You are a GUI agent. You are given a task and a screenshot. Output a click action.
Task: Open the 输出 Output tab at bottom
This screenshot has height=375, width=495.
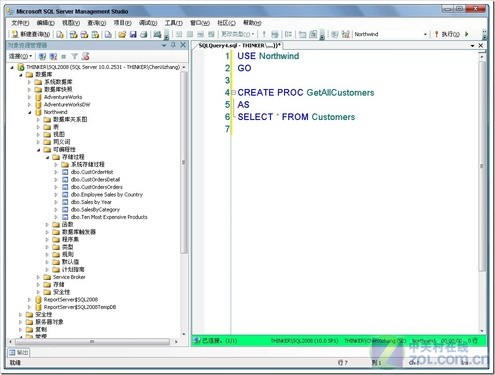[19, 352]
